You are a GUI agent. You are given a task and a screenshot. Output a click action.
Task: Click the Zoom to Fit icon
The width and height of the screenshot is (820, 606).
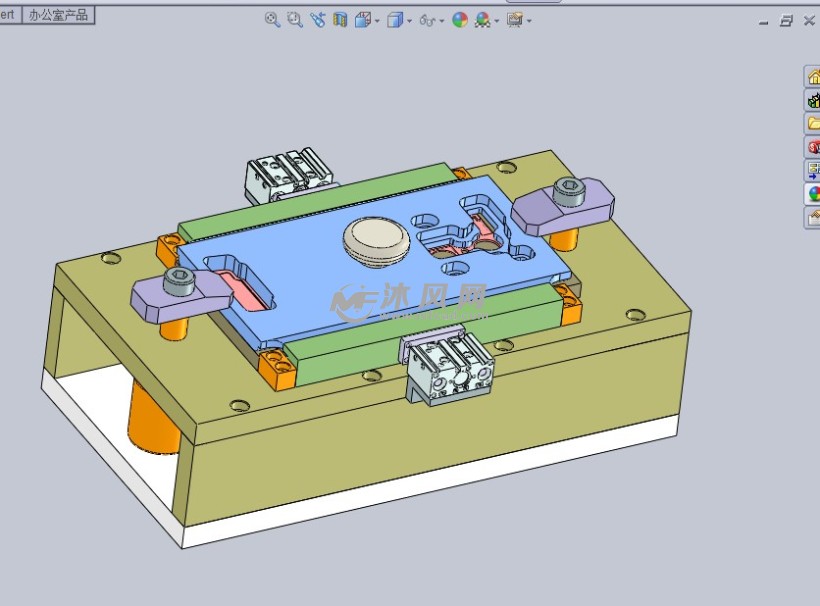pyautogui.click(x=272, y=20)
